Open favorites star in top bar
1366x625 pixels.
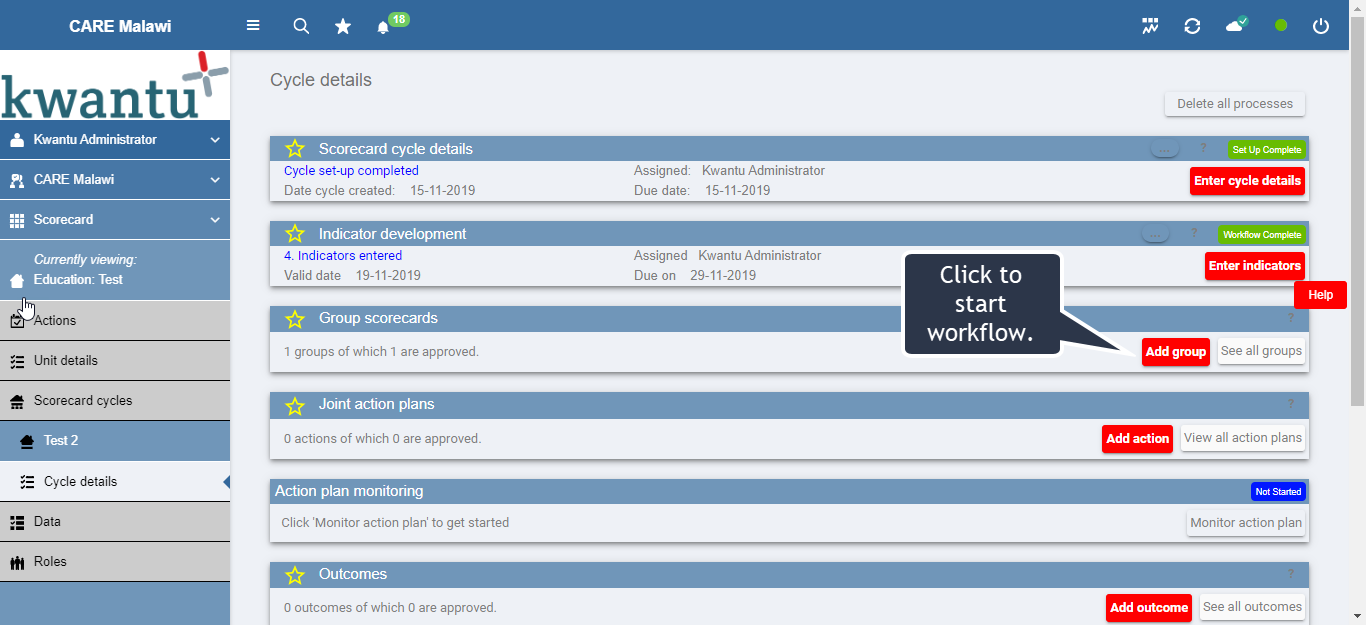[x=343, y=26]
